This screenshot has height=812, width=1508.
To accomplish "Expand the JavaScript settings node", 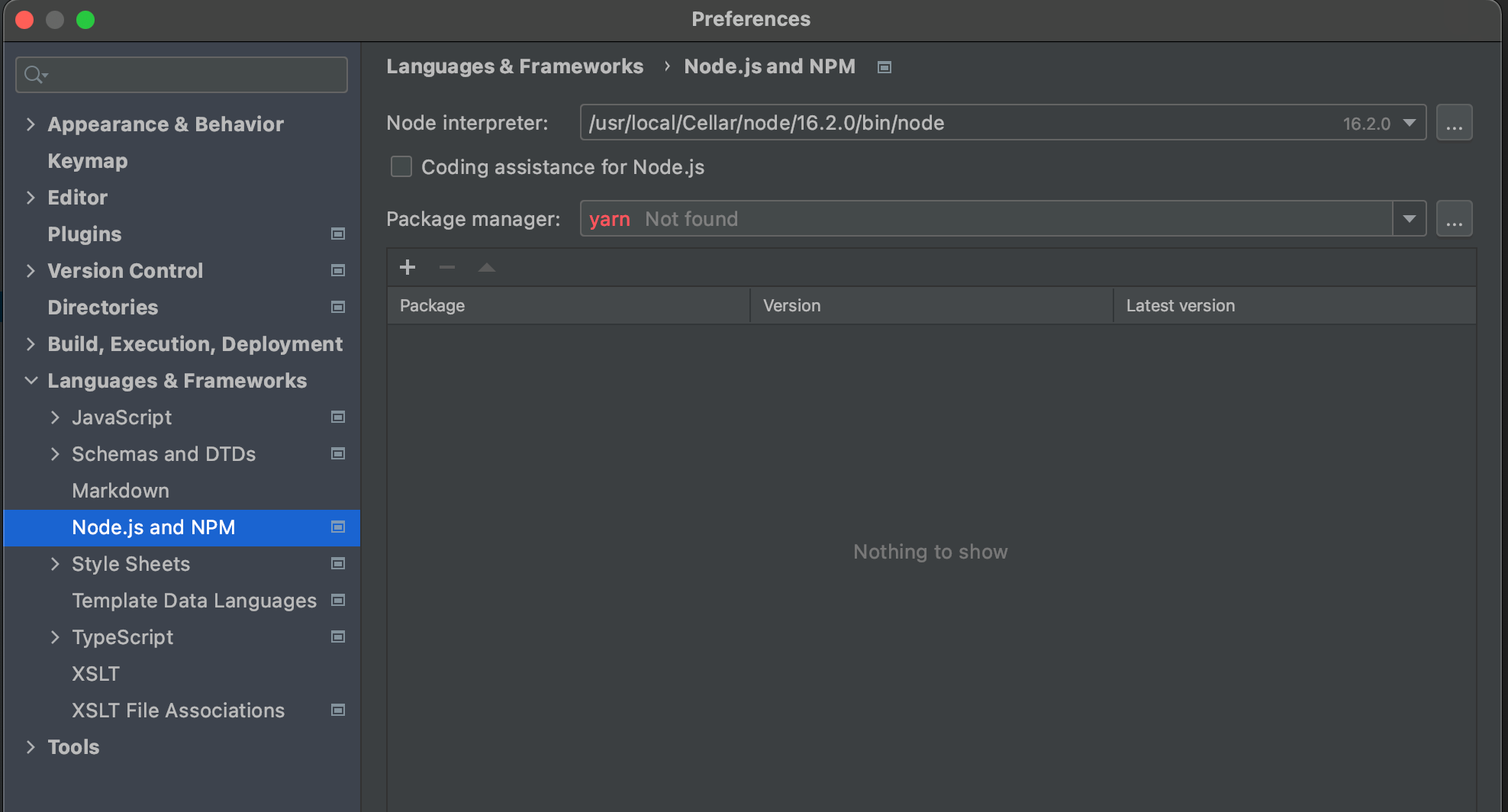I will coord(55,417).
